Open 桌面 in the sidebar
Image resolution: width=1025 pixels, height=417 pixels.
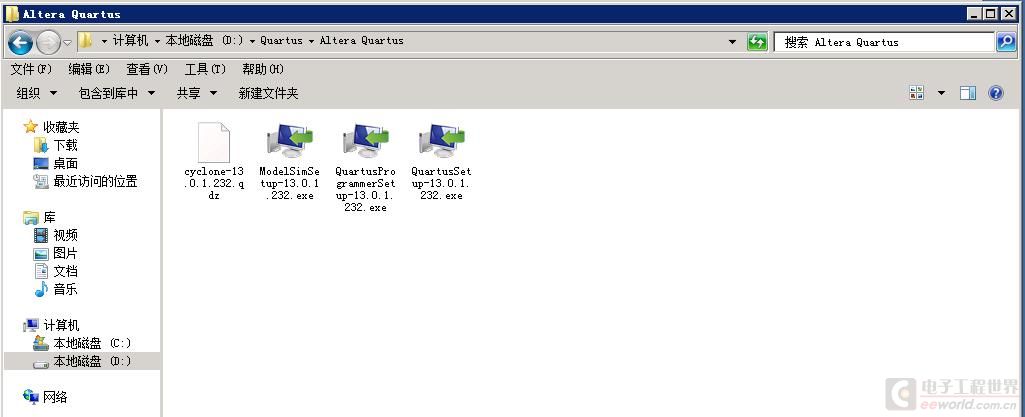point(65,163)
